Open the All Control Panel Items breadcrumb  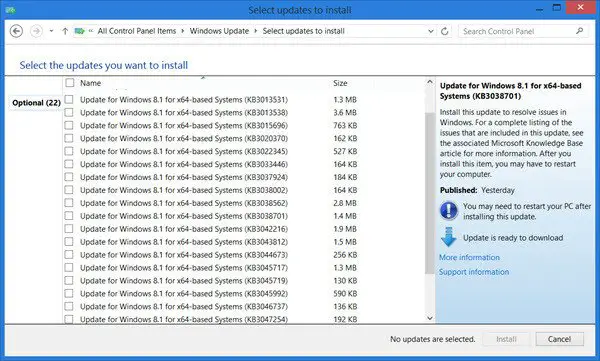coord(137,31)
